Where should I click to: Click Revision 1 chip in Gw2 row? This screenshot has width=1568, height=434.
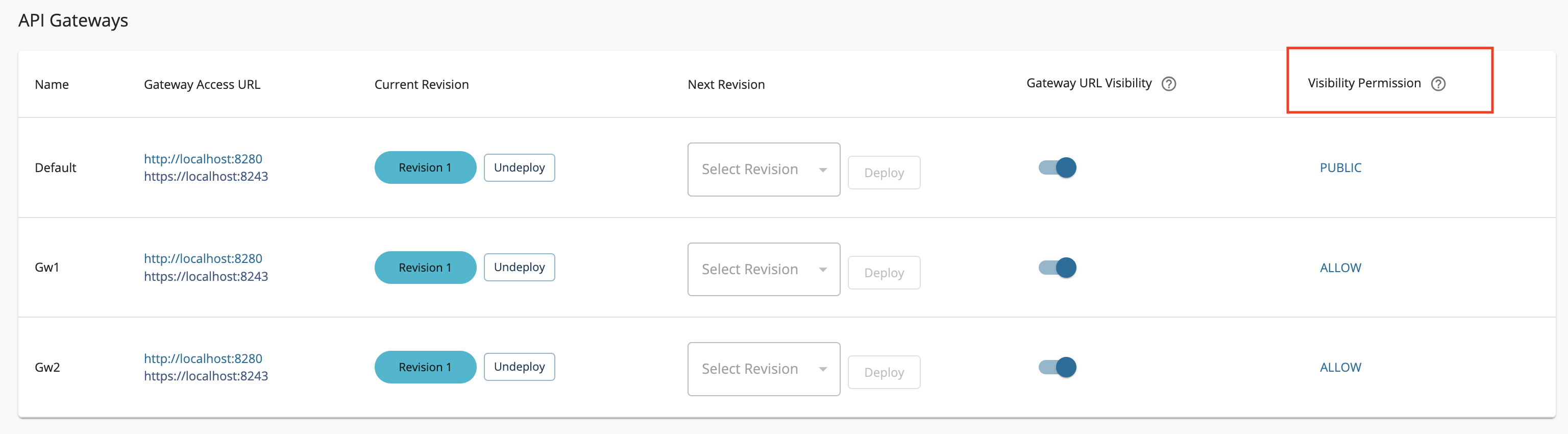425,367
